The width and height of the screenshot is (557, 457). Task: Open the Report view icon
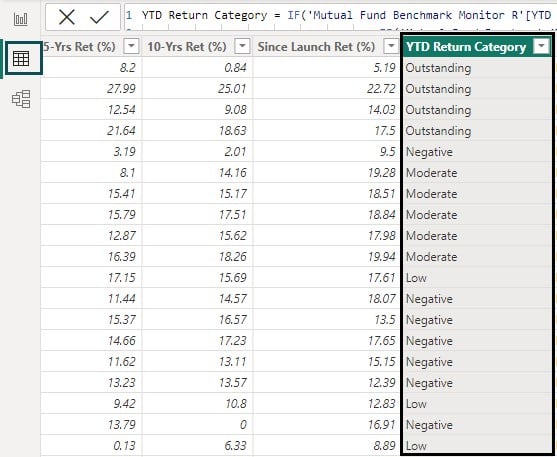[21, 18]
